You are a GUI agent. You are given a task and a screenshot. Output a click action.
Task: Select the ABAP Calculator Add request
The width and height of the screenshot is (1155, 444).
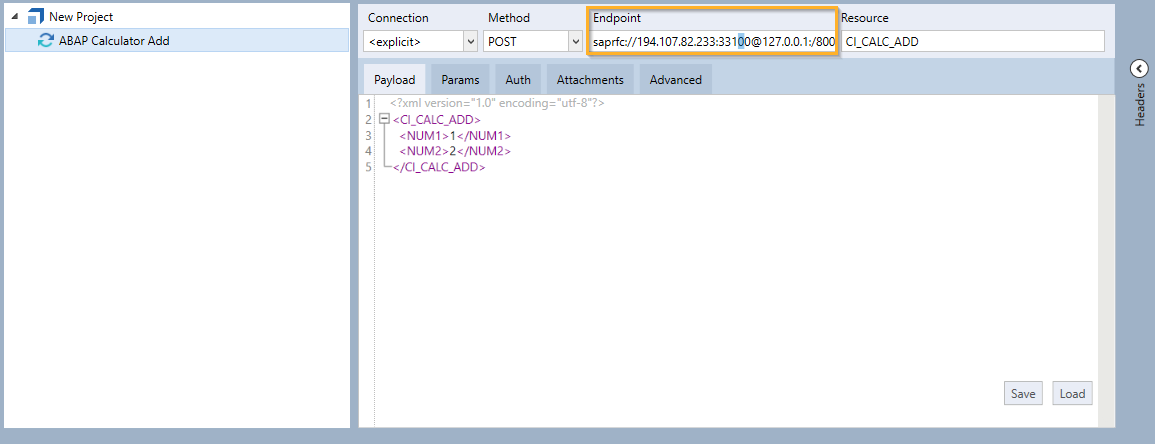[x=177, y=40]
